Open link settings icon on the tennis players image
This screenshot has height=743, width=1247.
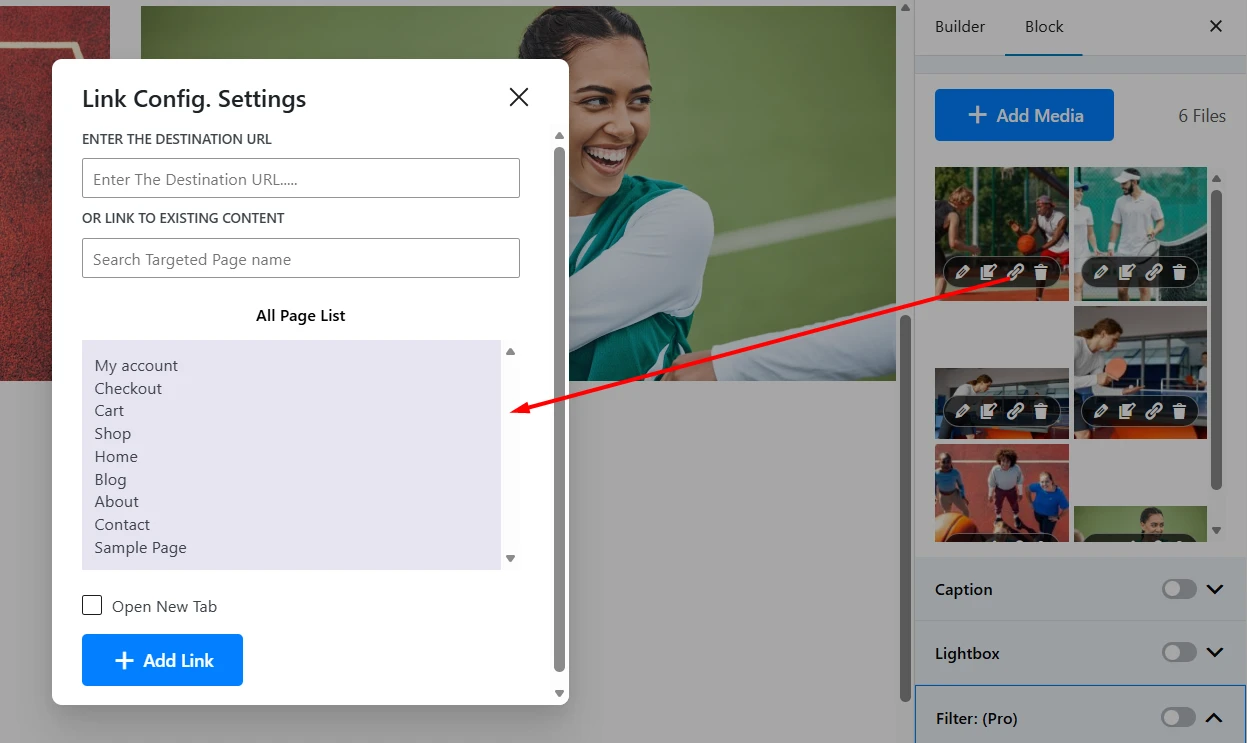tap(1154, 271)
